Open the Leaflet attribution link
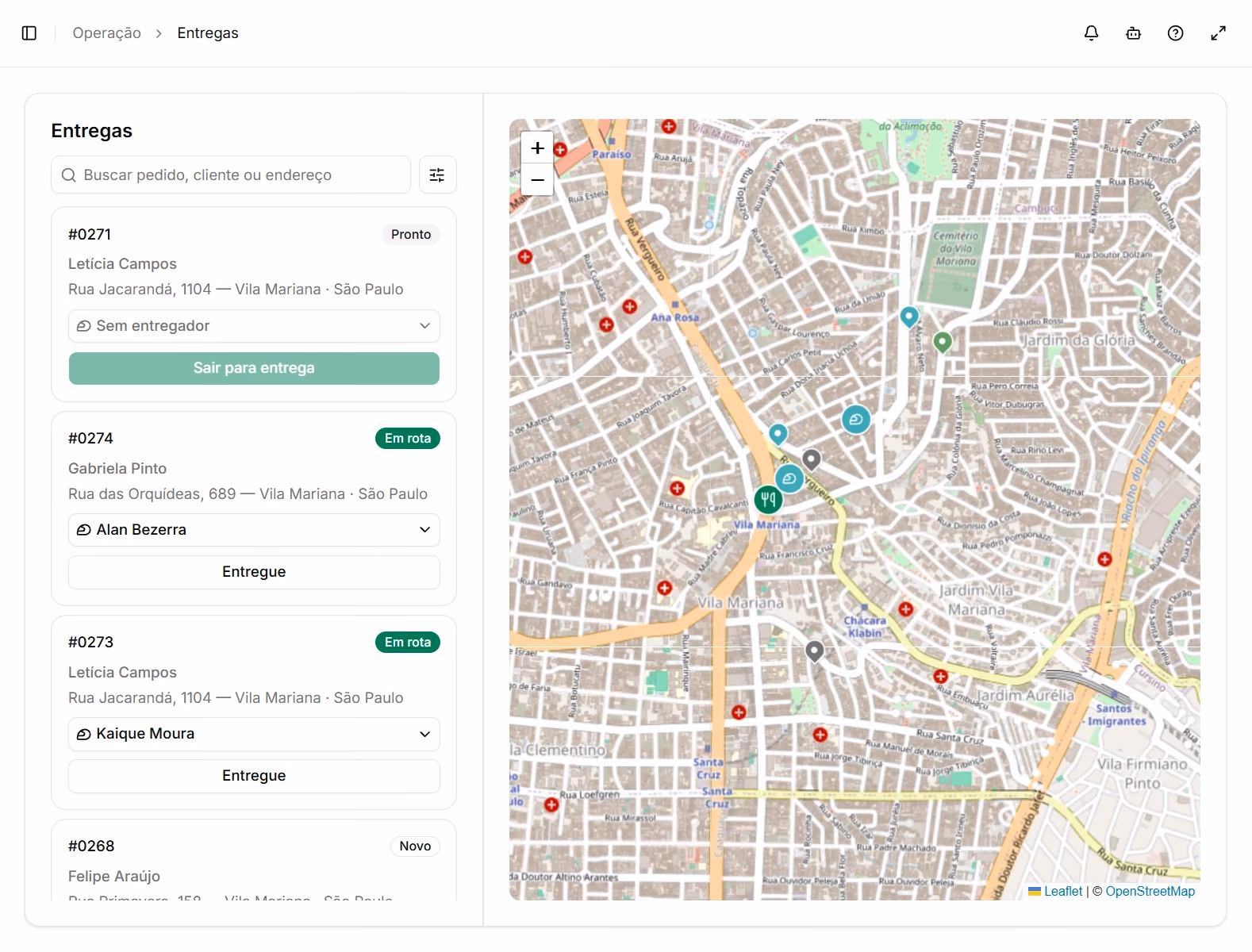Viewport: 1252px width, 952px height. click(x=1063, y=891)
